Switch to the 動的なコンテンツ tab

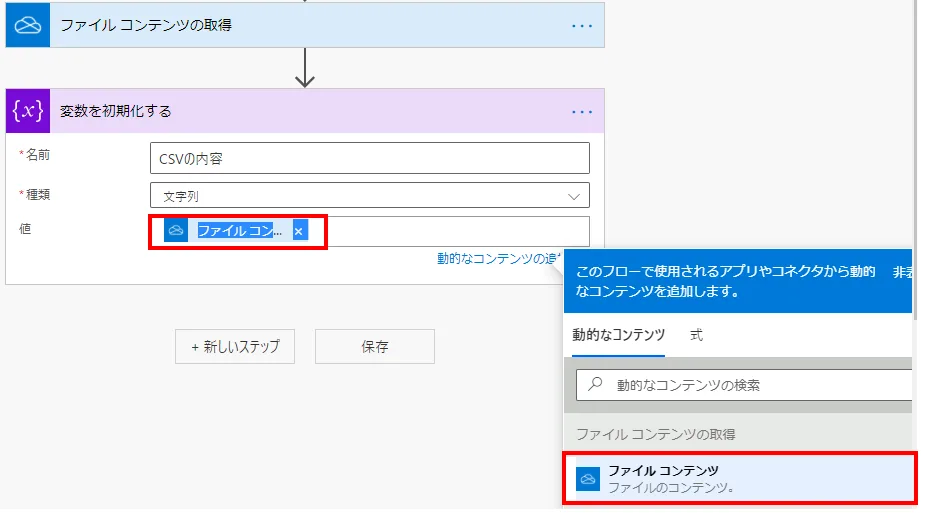618,335
